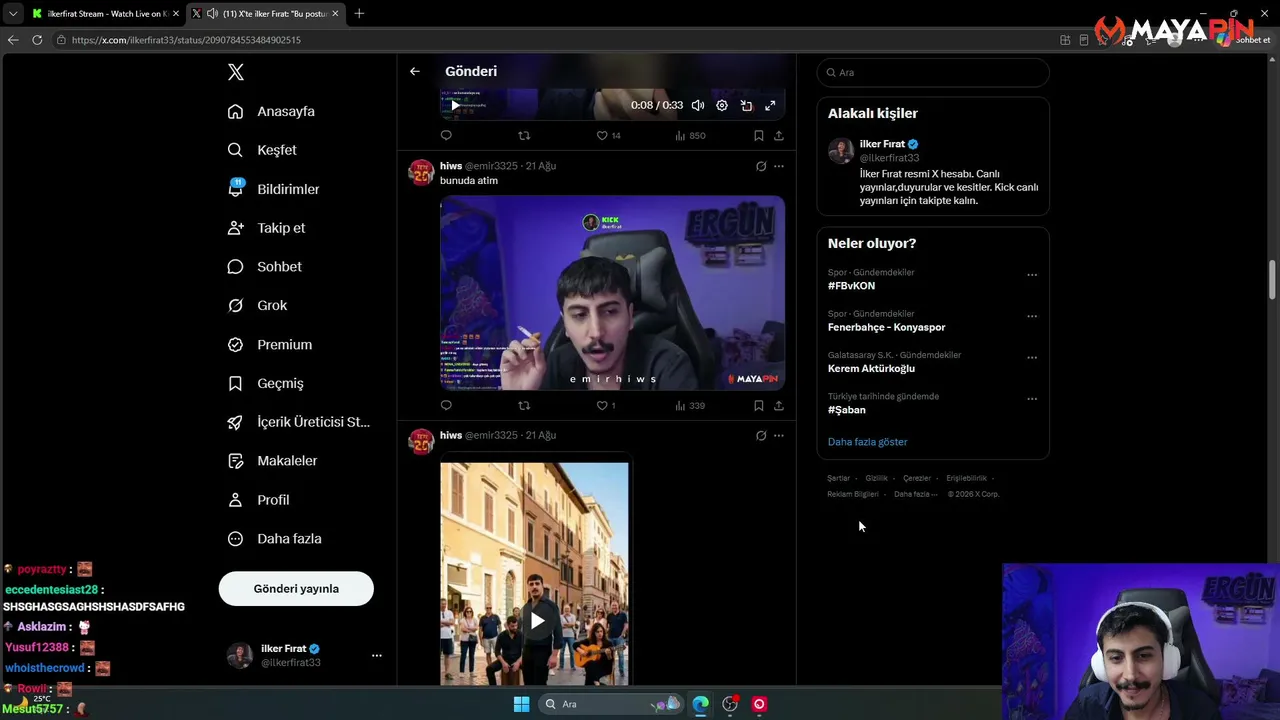Open Keşfet in the sidebar
Image resolution: width=1280 pixels, height=720 pixels.
[x=262, y=150]
